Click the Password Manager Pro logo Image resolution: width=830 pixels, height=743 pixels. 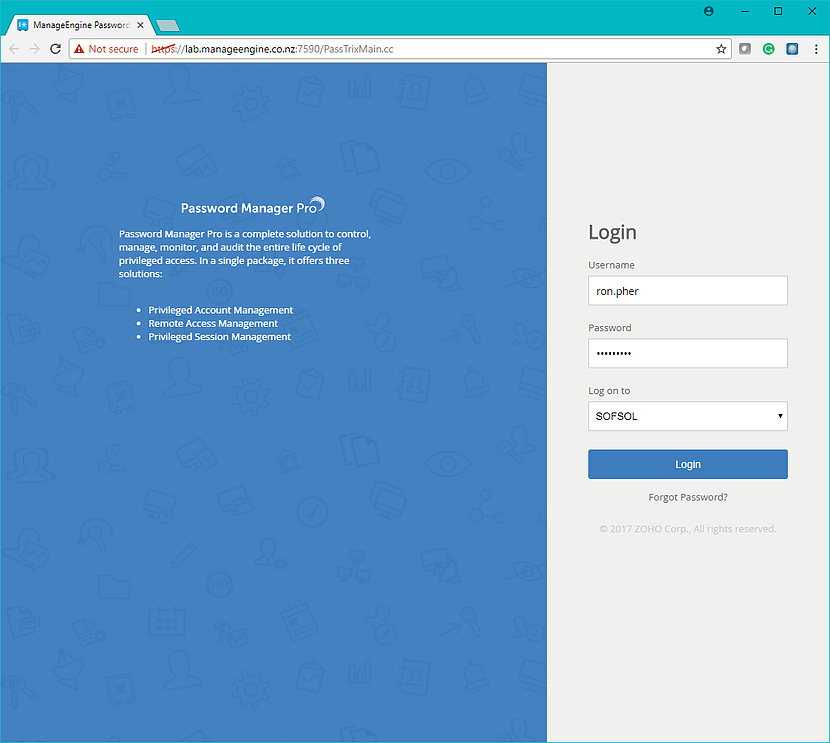coord(252,207)
